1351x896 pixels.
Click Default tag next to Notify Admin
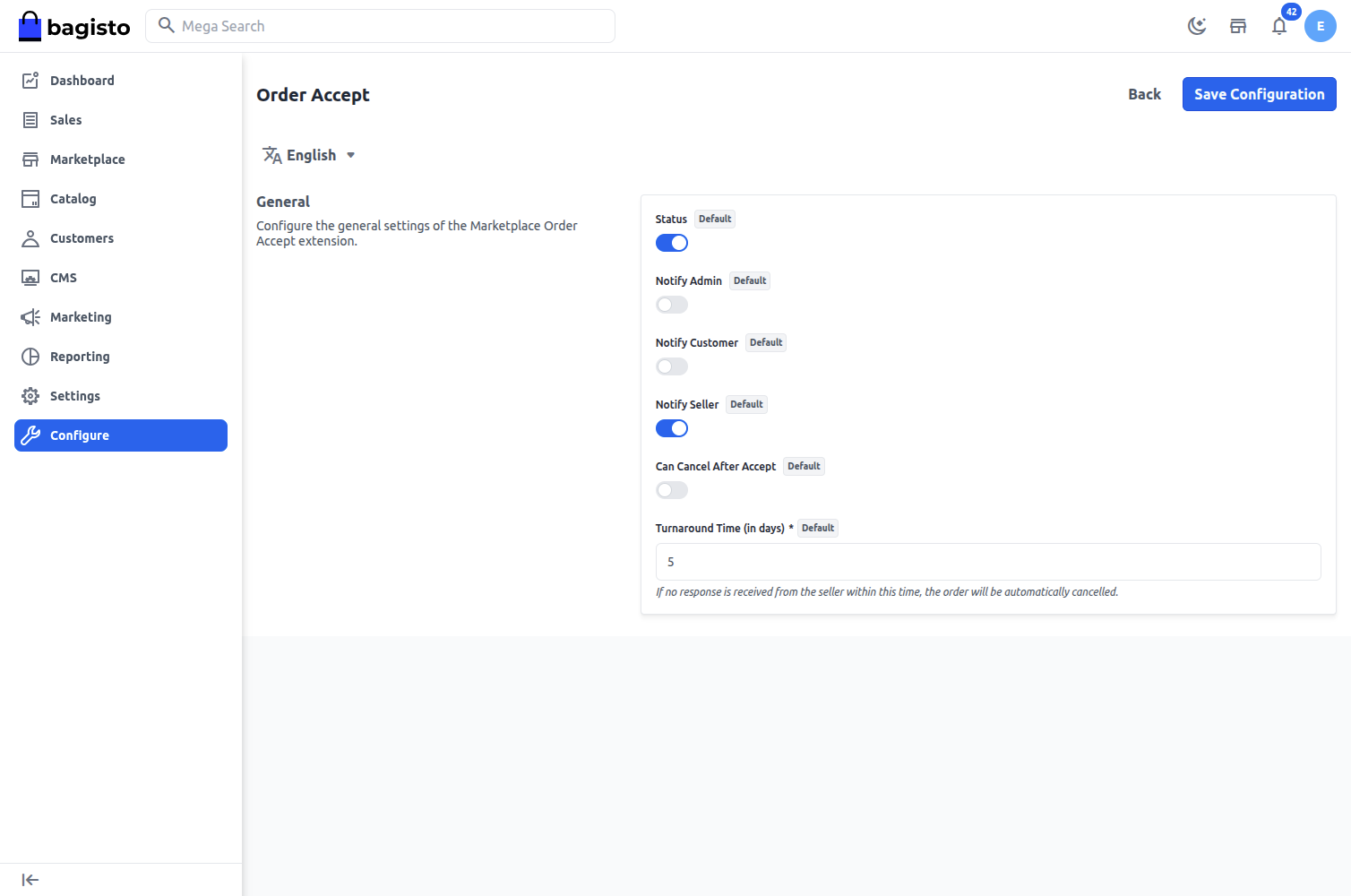click(x=750, y=280)
